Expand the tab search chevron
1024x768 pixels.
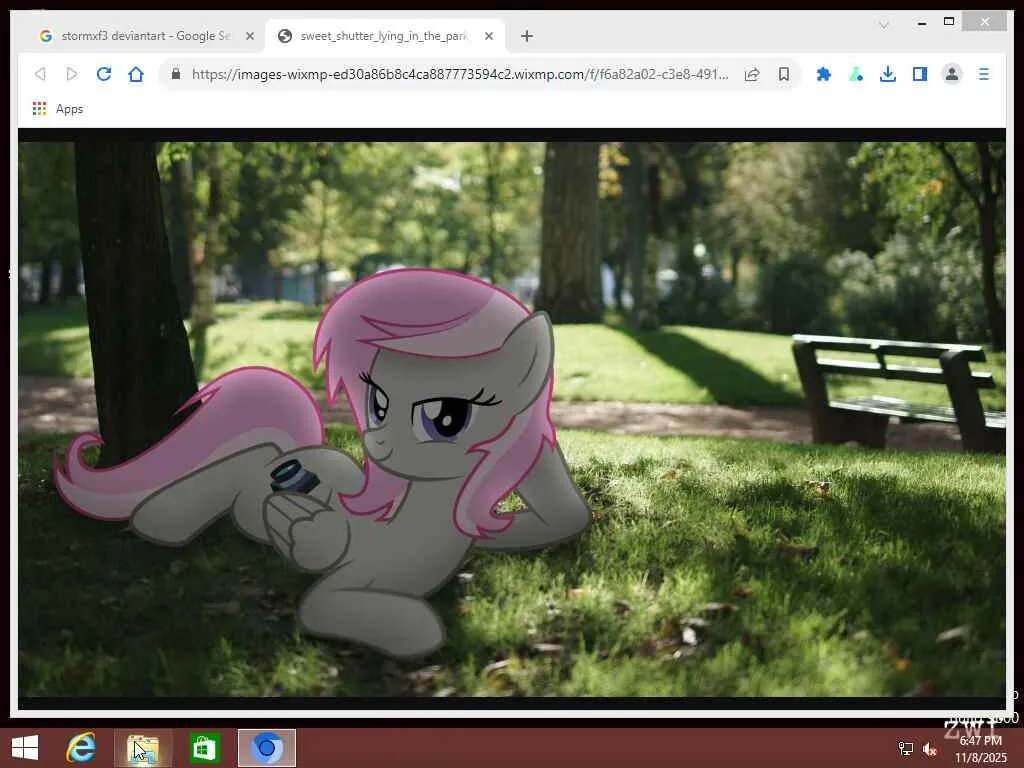pyautogui.click(x=884, y=25)
